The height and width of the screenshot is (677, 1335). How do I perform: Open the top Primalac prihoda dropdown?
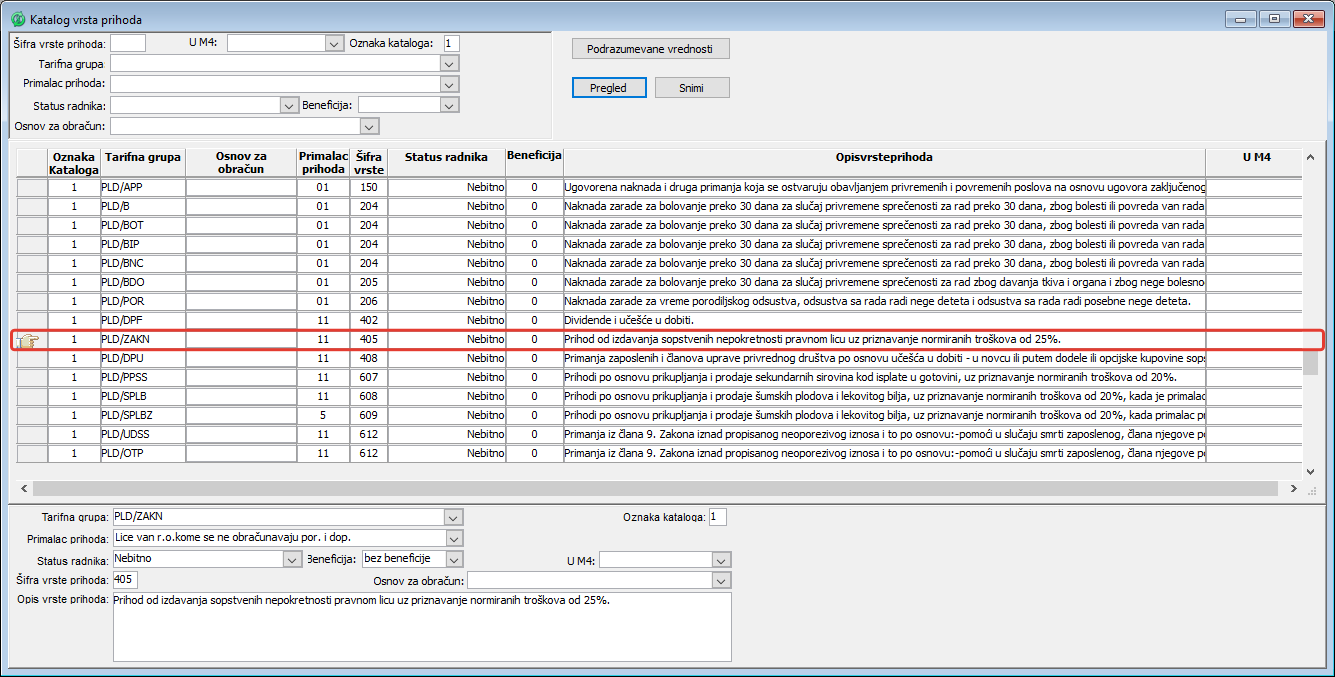click(449, 84)
